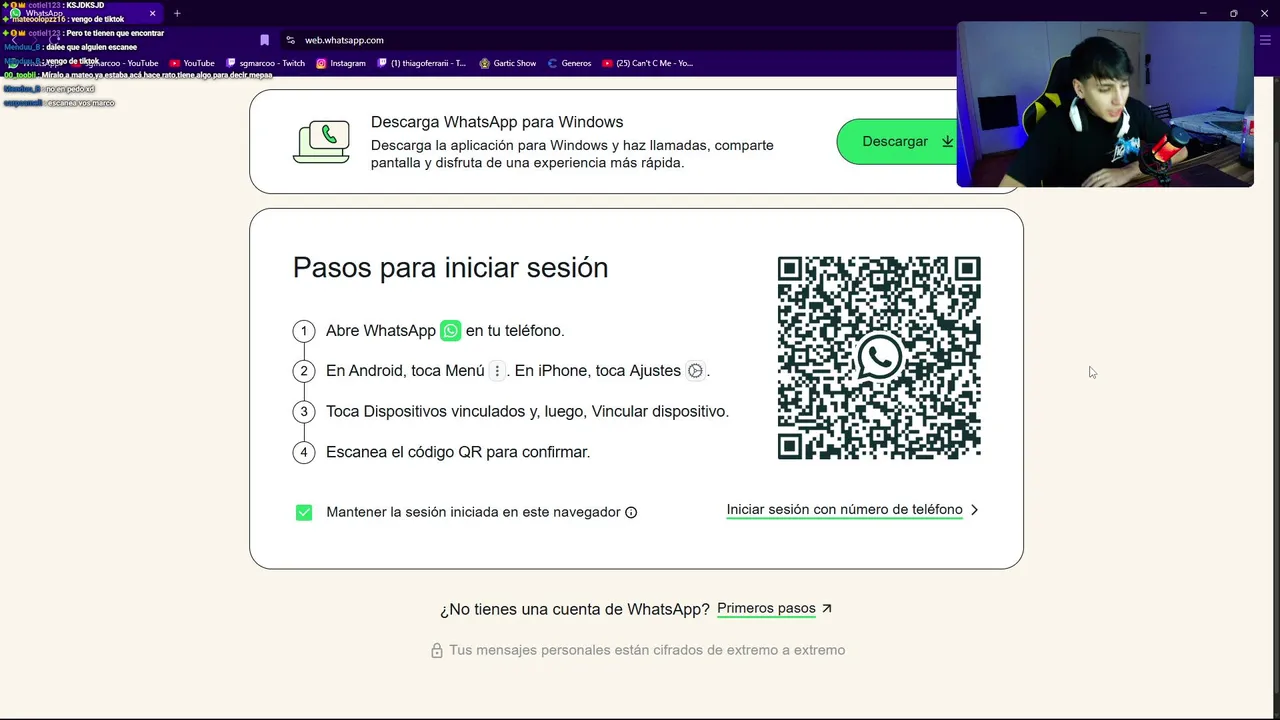
Task: Open the Gartic Show bookmark
Action: 508,63
